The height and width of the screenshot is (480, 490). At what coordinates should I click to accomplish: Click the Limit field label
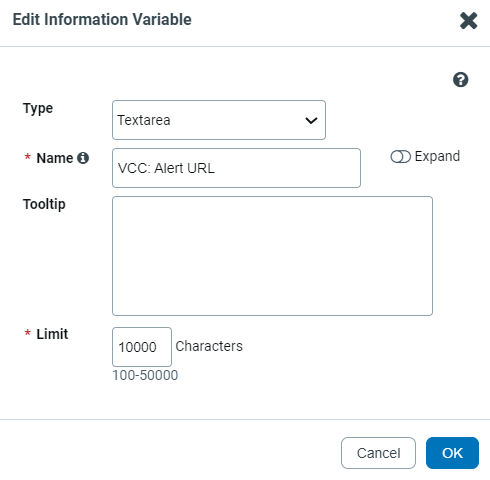[x=52, y=334]
